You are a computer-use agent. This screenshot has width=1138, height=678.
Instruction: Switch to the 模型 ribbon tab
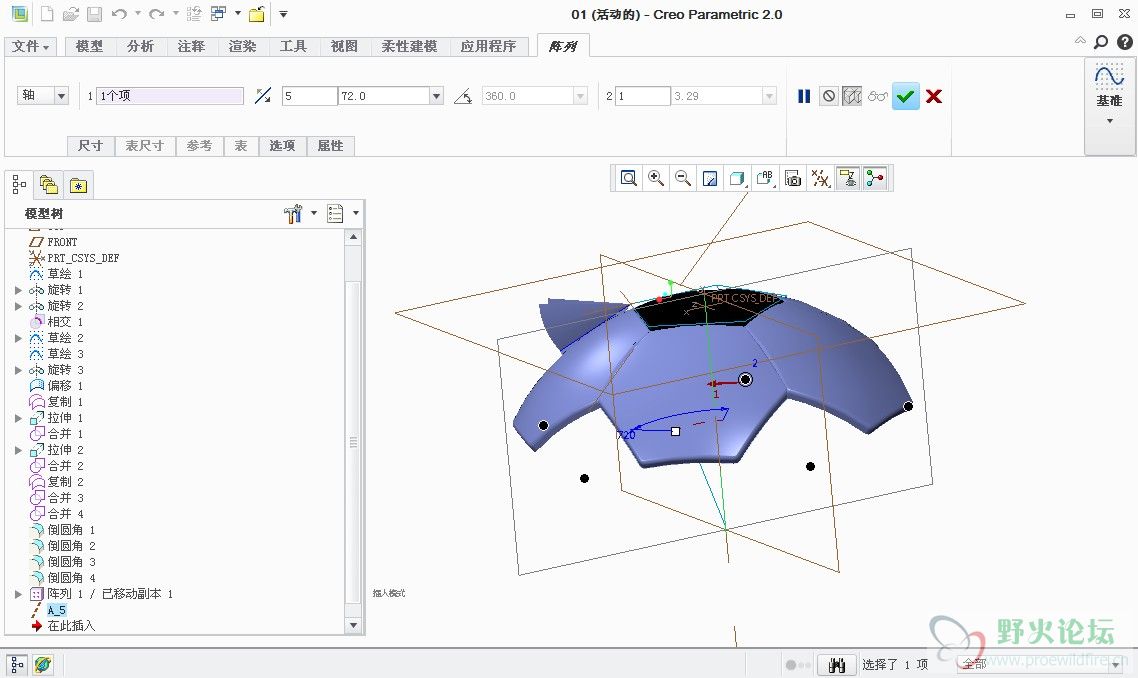point(89,46)
